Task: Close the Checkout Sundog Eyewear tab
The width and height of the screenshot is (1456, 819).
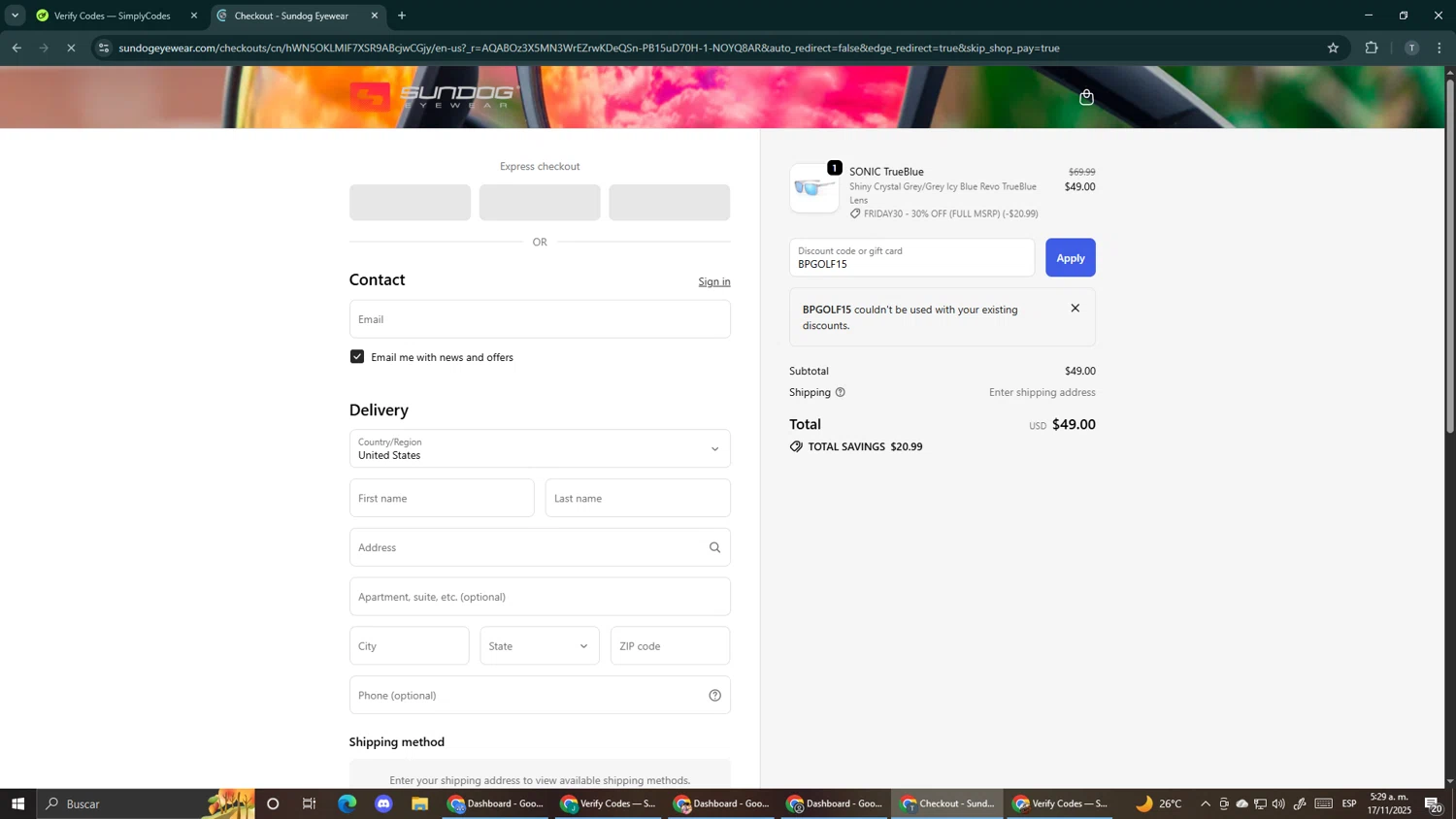Action: pos(375,16)
